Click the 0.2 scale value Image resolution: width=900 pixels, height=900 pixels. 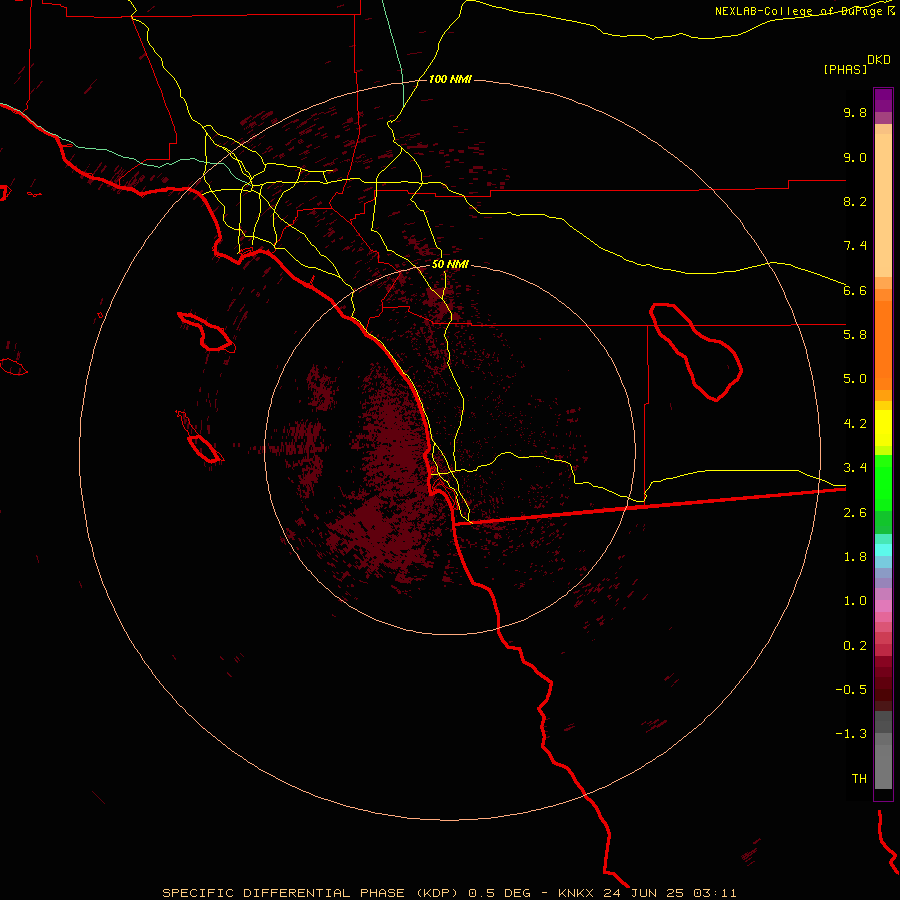(x=855, y=646)
